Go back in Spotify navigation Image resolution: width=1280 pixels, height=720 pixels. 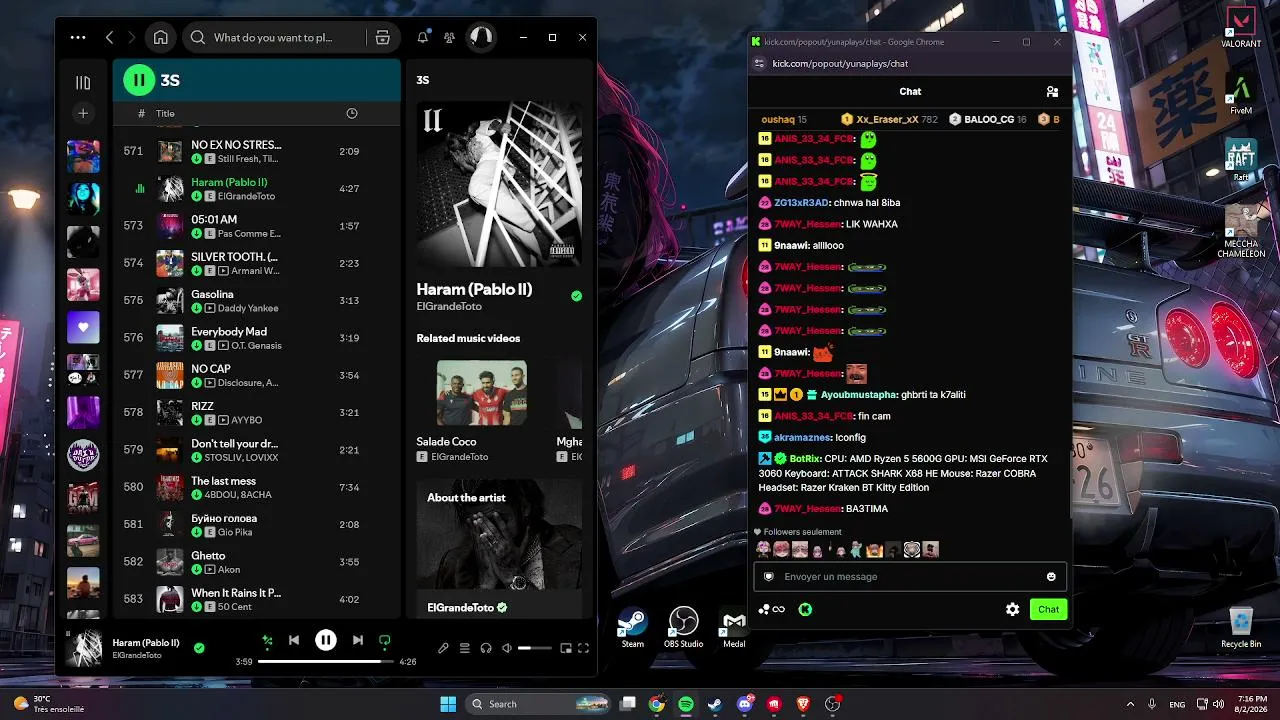(109, 38)
